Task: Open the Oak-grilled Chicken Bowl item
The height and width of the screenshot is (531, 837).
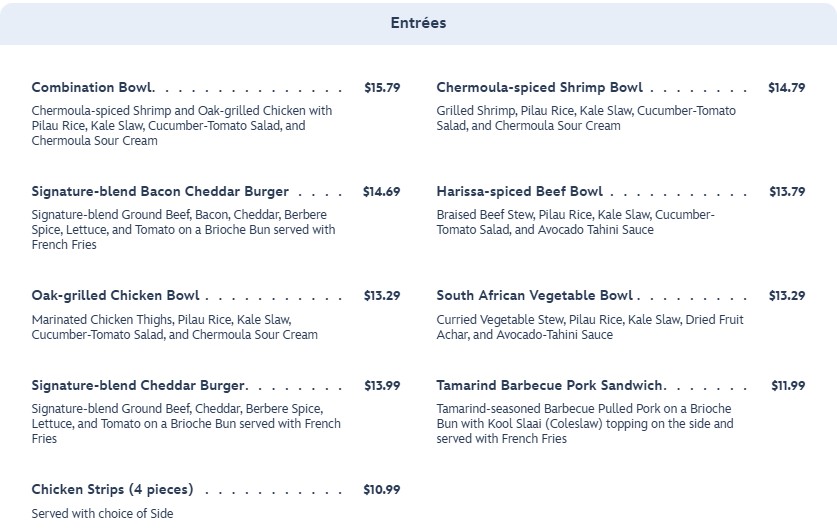Action: tap(115, 296)
